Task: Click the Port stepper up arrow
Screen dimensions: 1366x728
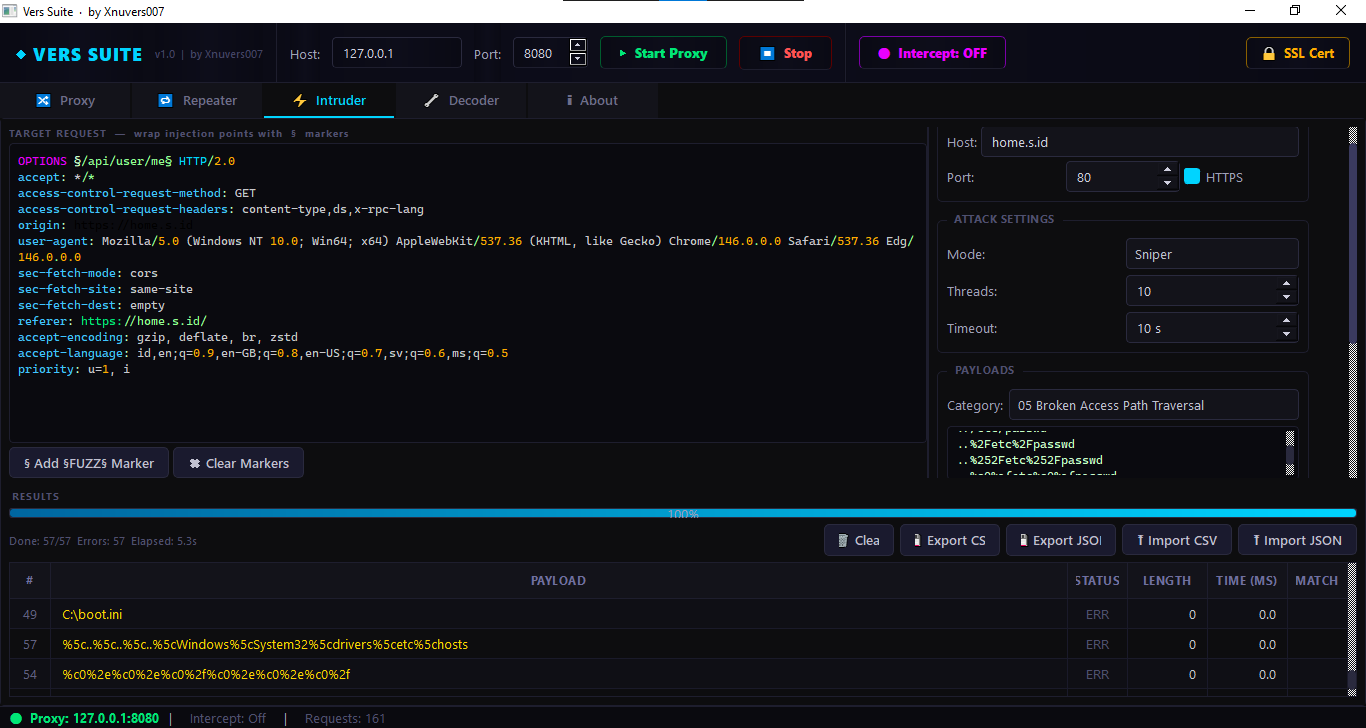Action: point(577,46)
